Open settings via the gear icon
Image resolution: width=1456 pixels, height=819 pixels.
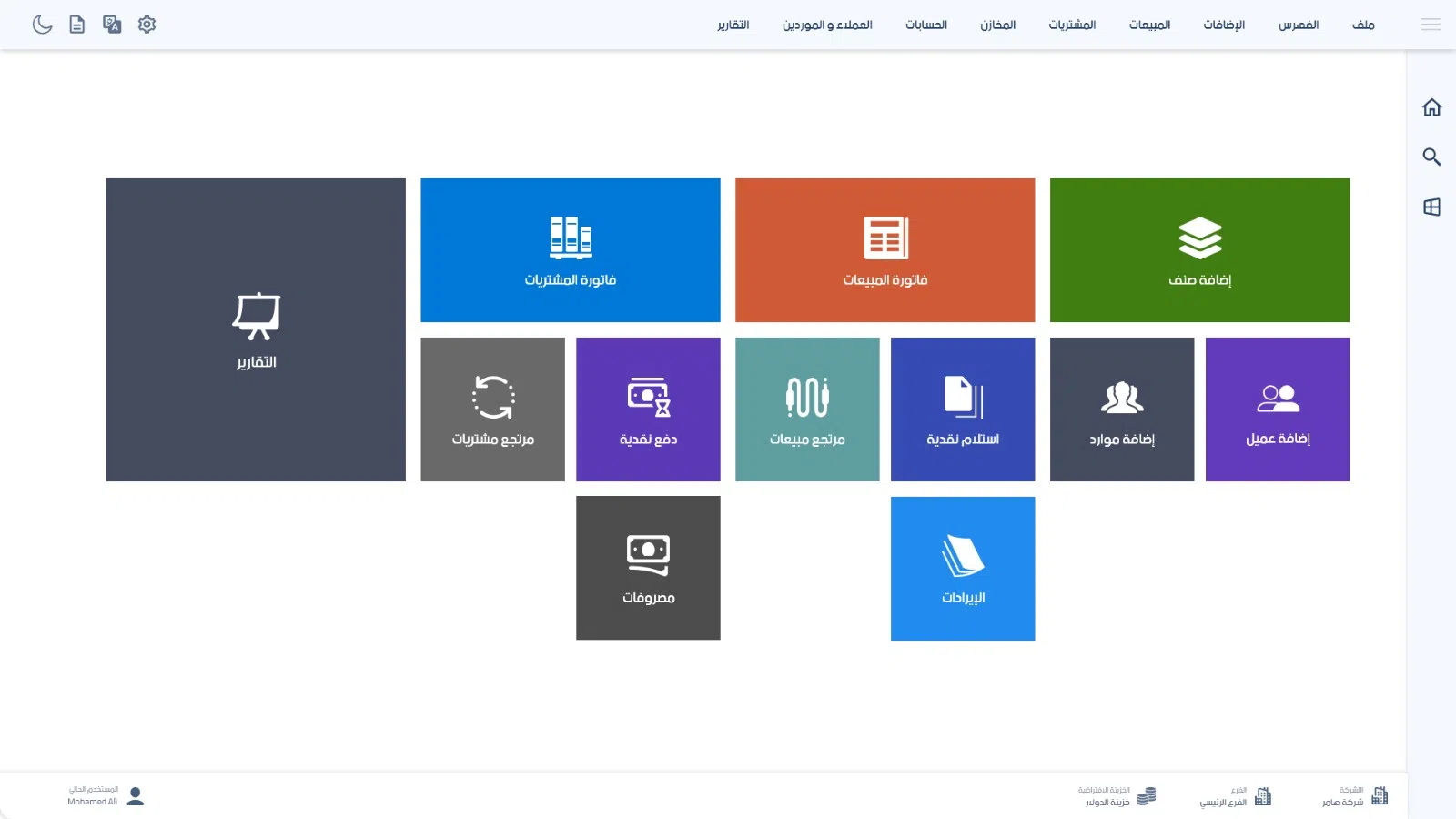(x=147, y=25)
